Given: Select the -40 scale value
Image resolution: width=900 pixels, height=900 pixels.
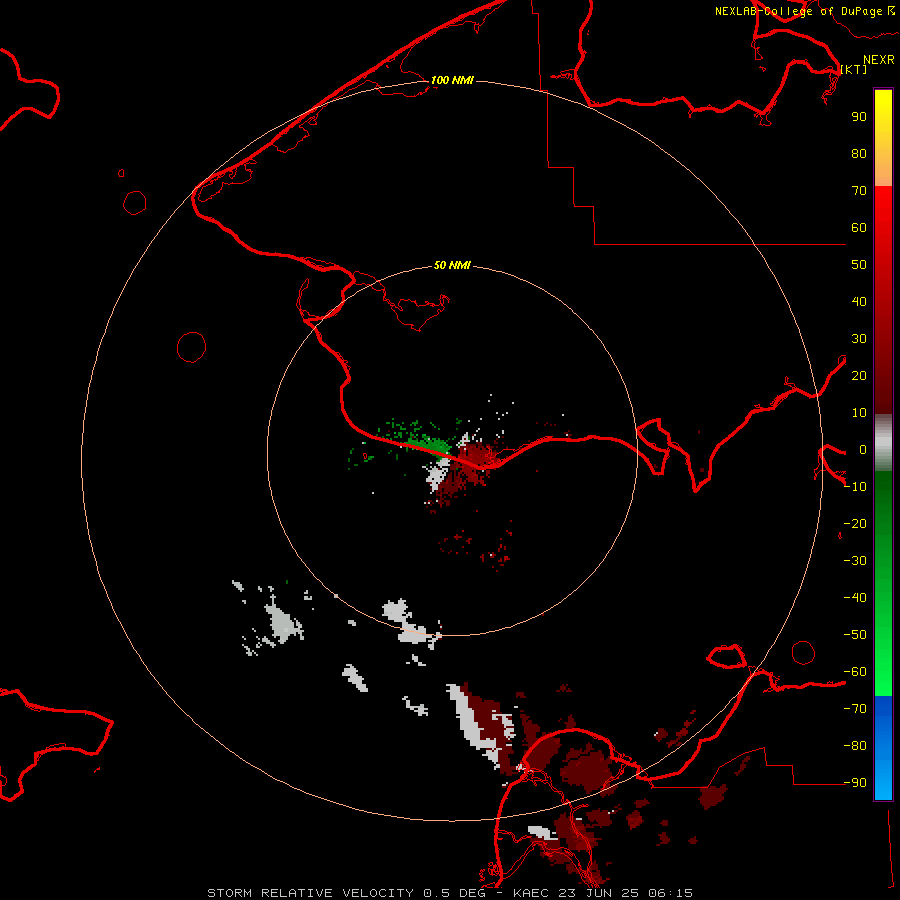Looking at the screenshot, I should [x=855, y=598].
